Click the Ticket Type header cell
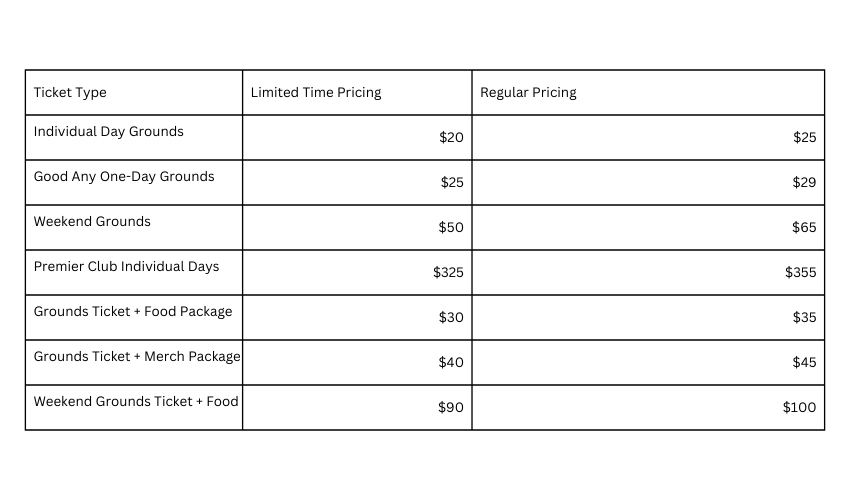 point(70,93)
